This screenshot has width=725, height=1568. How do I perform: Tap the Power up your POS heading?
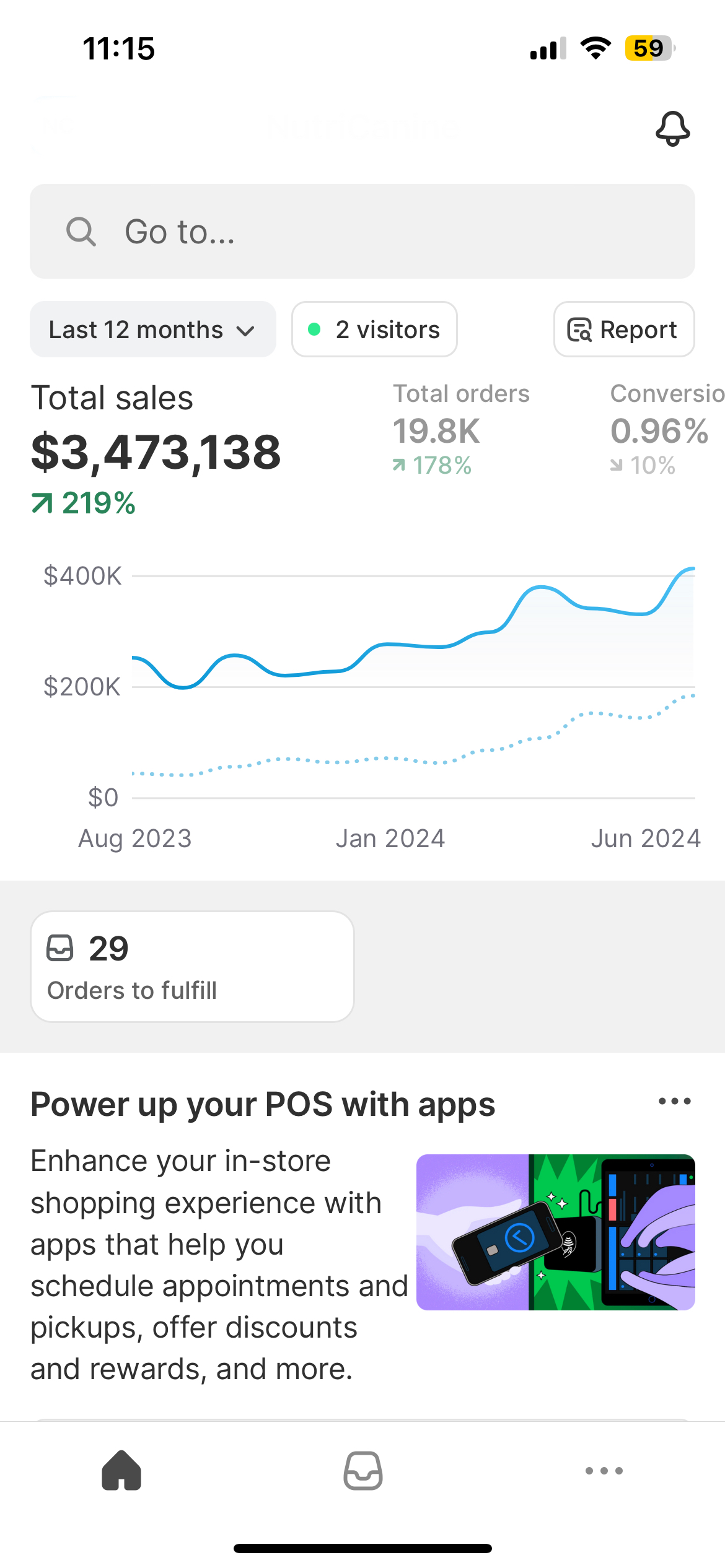click(263, 1104)
